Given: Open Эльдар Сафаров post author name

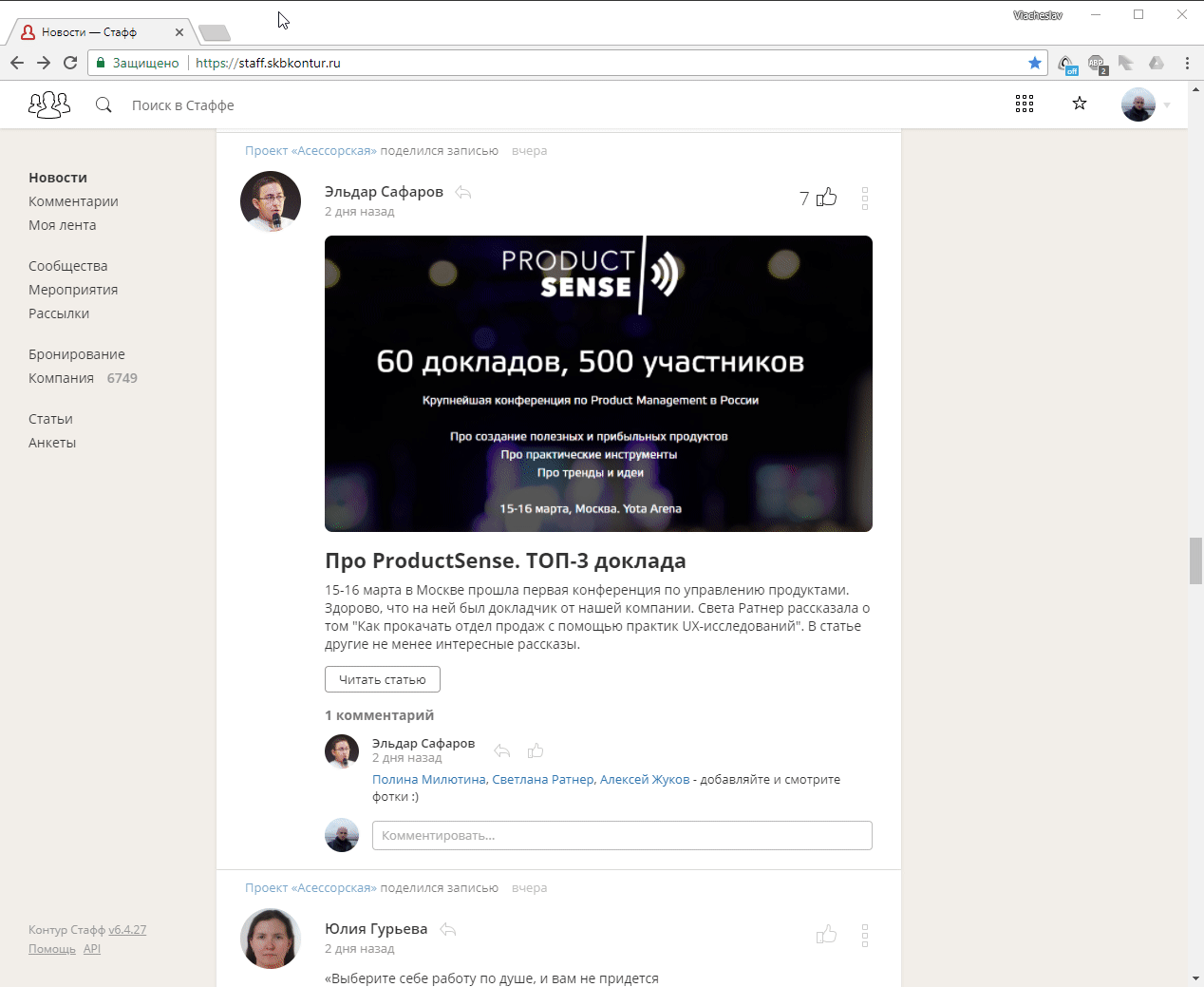Looking at the screenshot, I should pyautogui.click(x=384, y=192).
